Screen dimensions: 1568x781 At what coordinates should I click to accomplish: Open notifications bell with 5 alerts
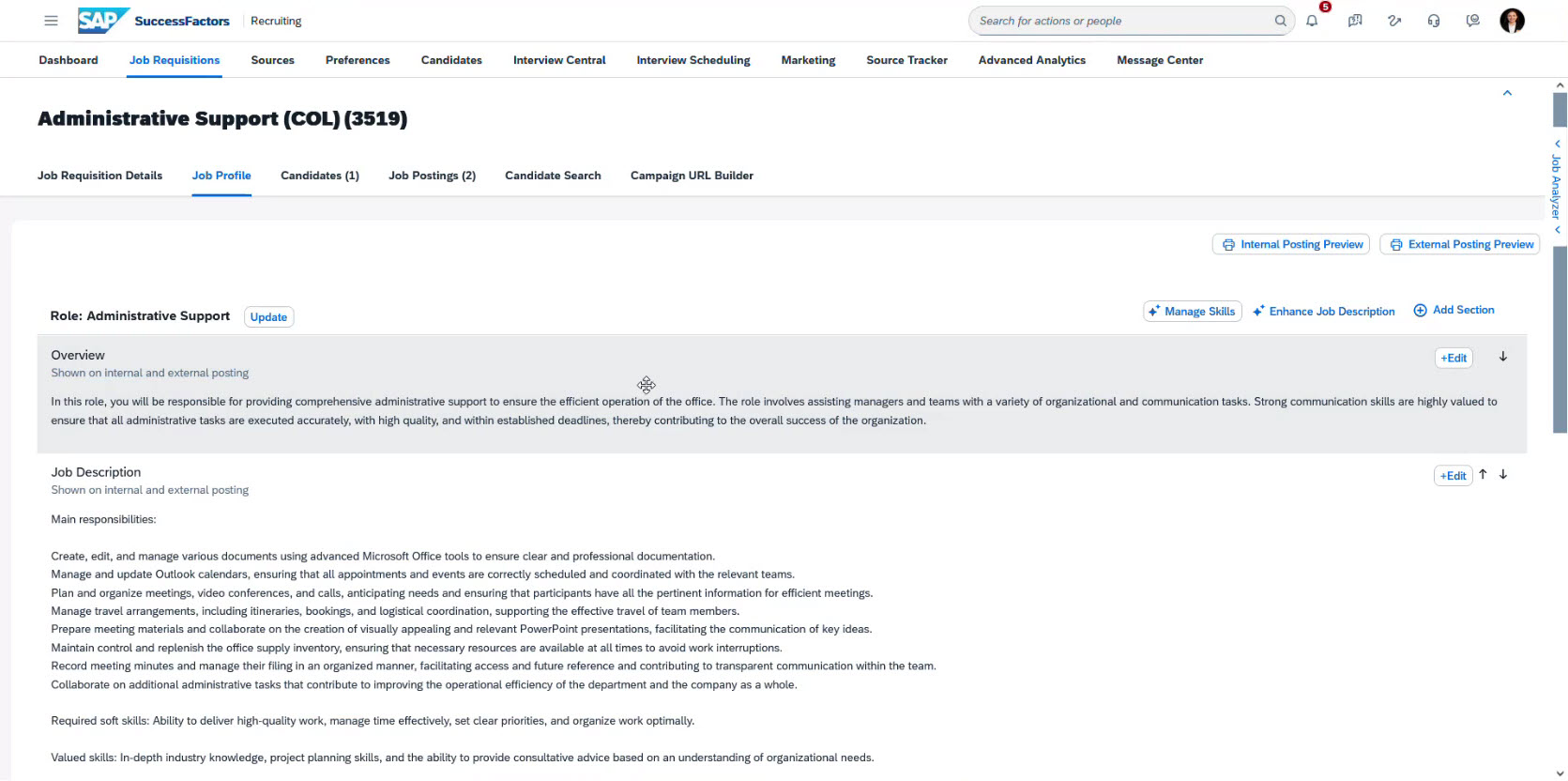point(1312,21)
